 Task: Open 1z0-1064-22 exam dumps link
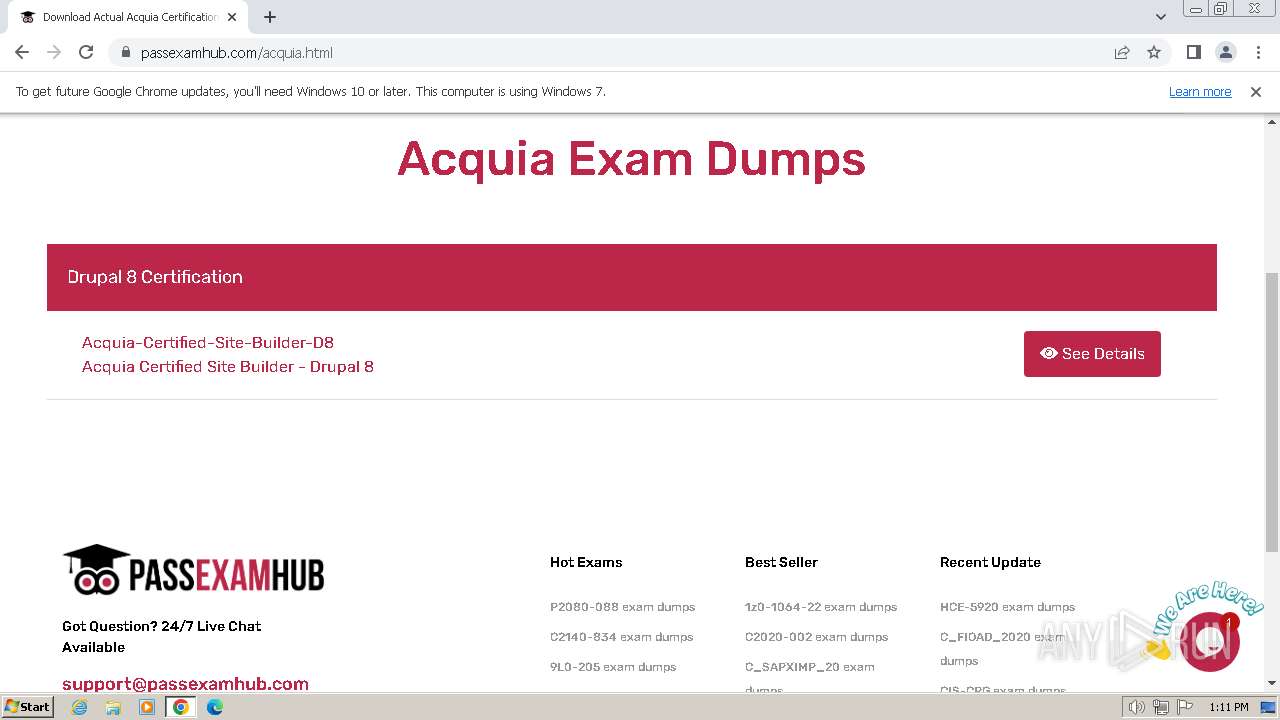(x=821, y=607)
